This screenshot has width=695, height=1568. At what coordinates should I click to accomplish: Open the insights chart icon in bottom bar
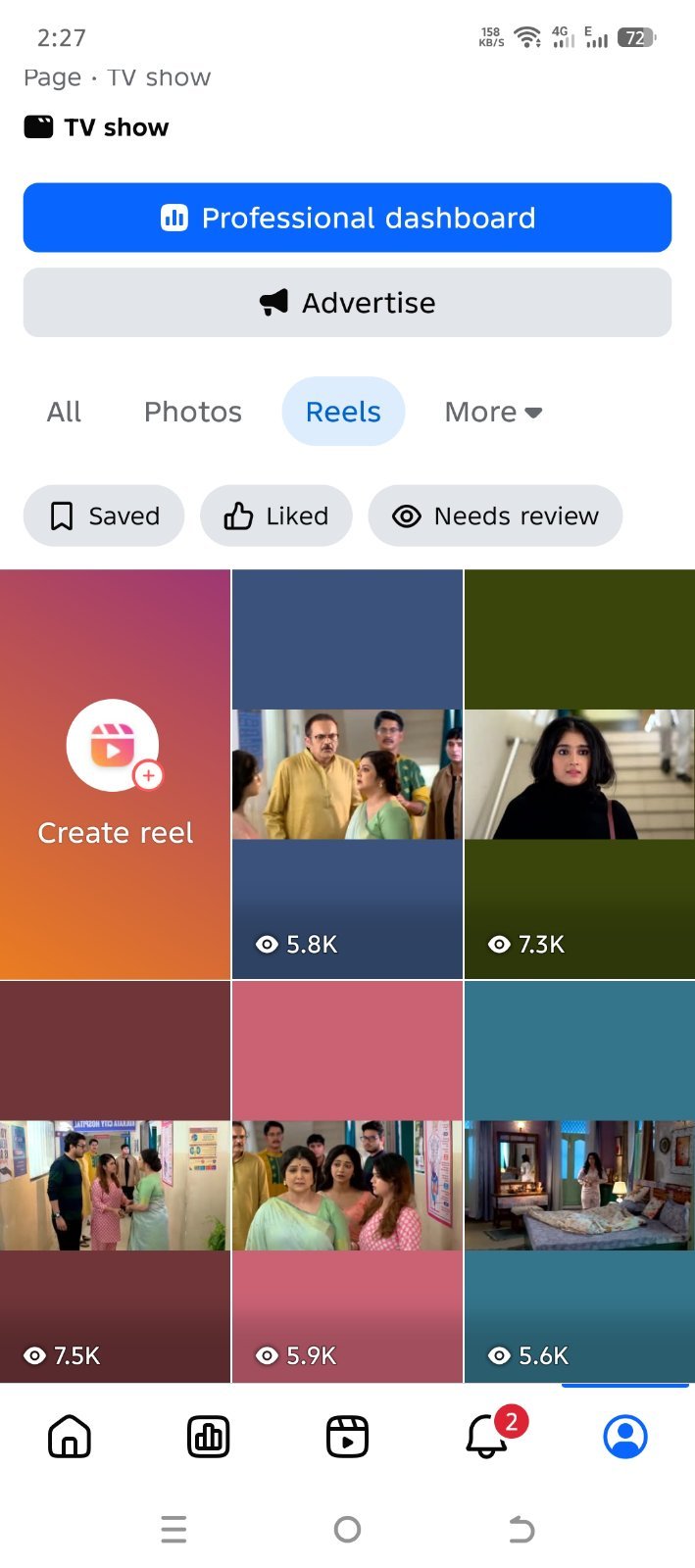tap(209, 1437)
